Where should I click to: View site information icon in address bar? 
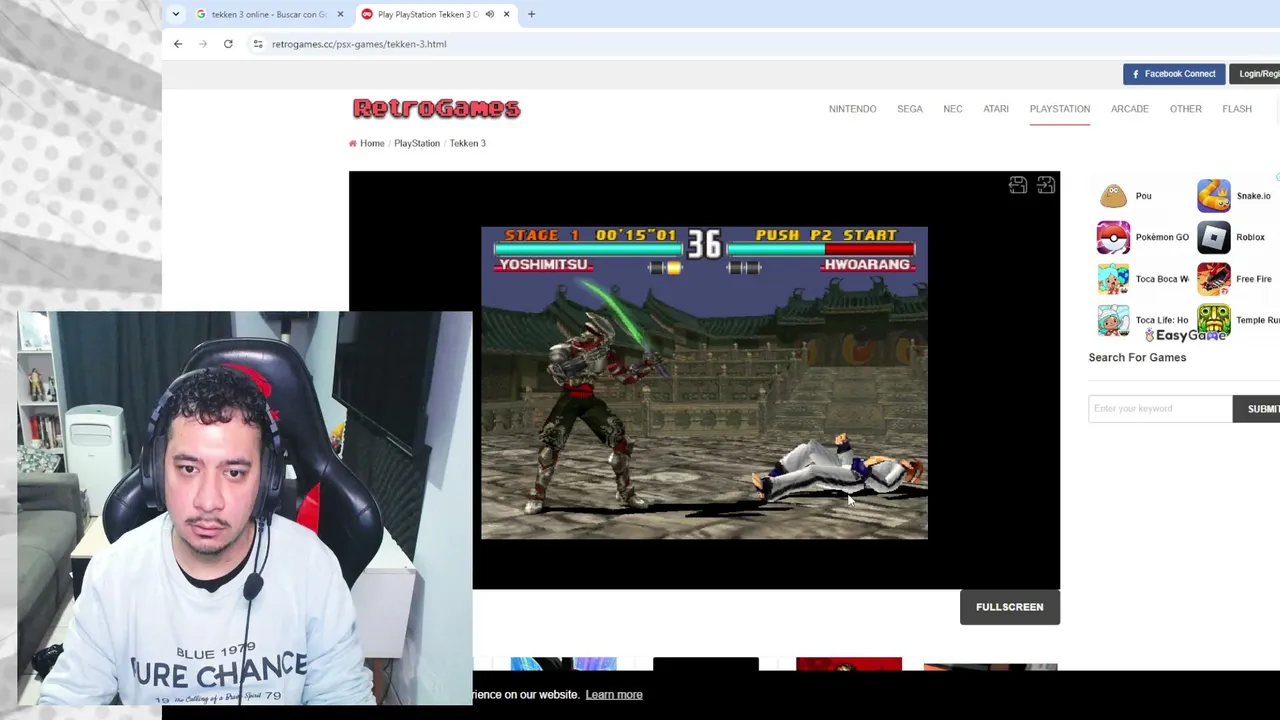coord(258,44)
